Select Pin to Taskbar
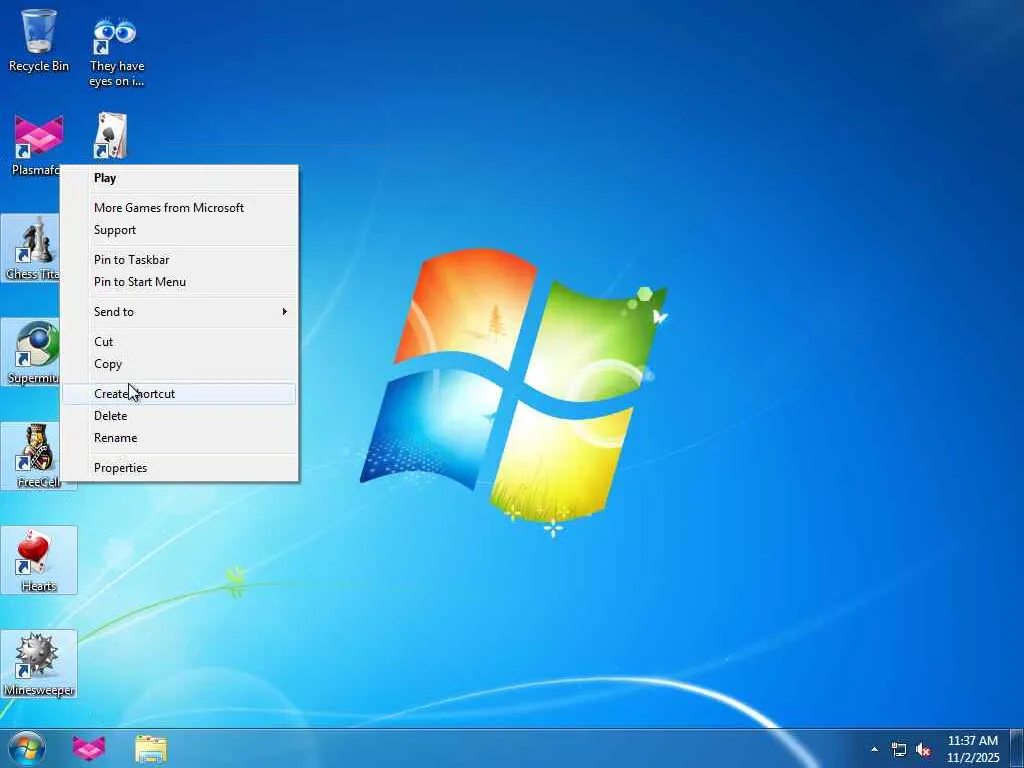Viewport: 1024px width, 768px height. tap(179, 259)
